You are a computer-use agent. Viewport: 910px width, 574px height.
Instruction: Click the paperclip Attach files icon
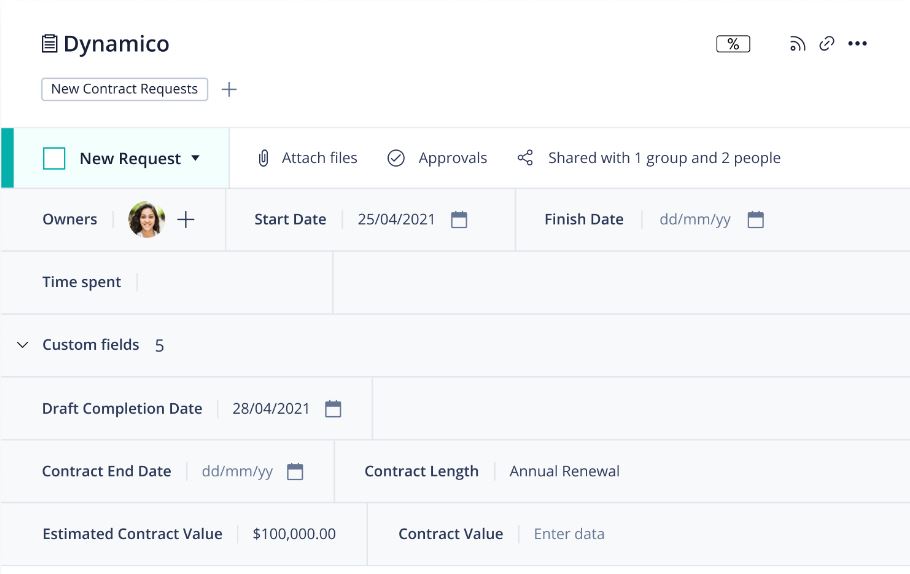click(264, 158)
